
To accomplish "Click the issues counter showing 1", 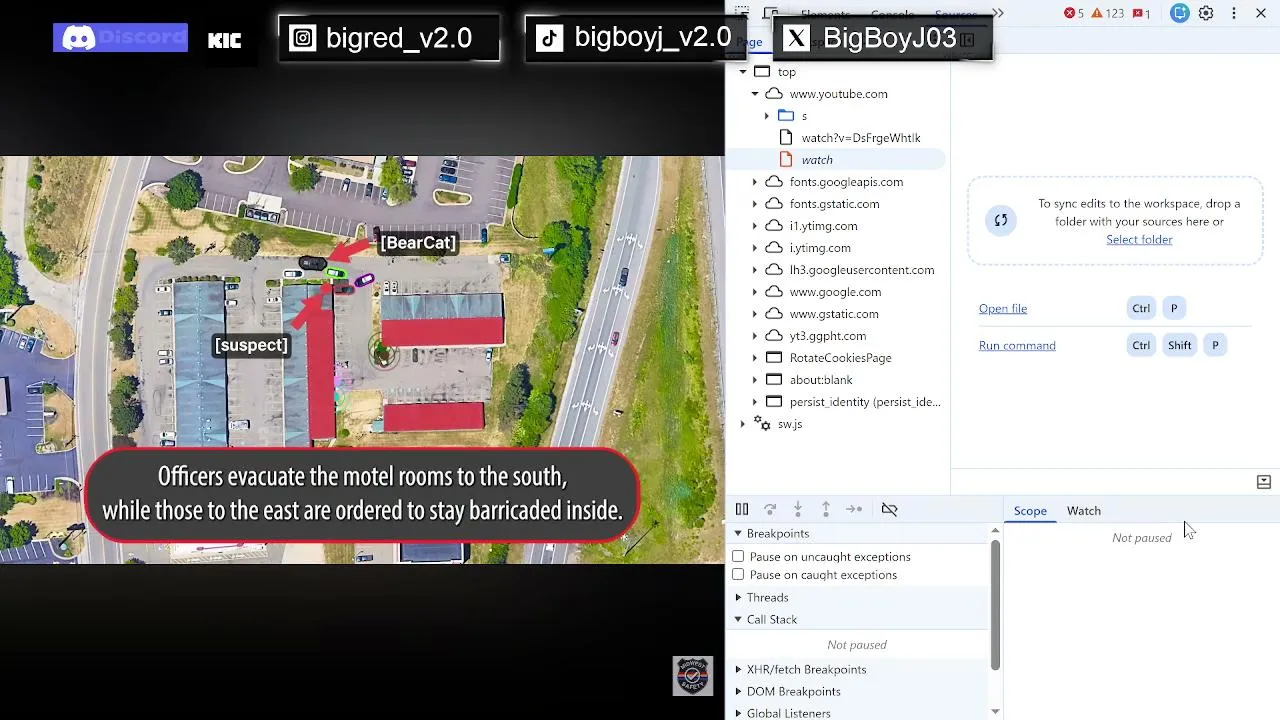I will [1141, 13].
